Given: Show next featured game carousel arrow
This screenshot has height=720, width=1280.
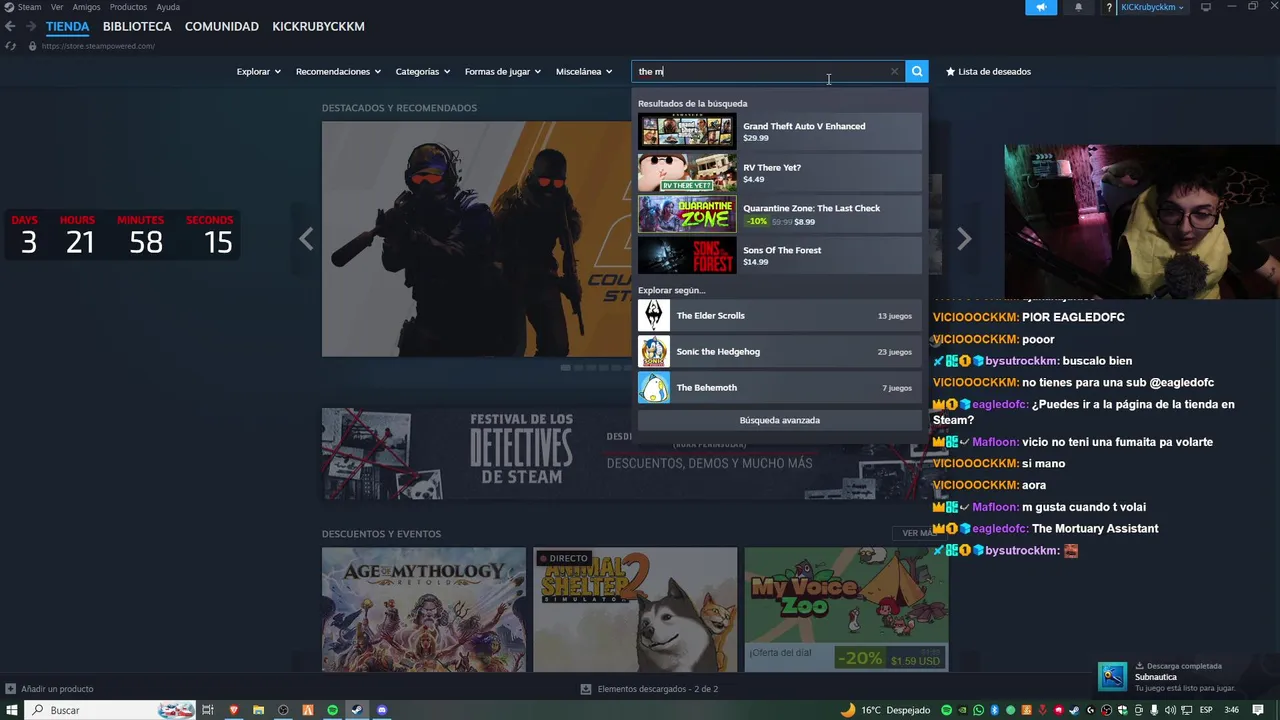Looking at the screenshot, I should pos(964,239).
